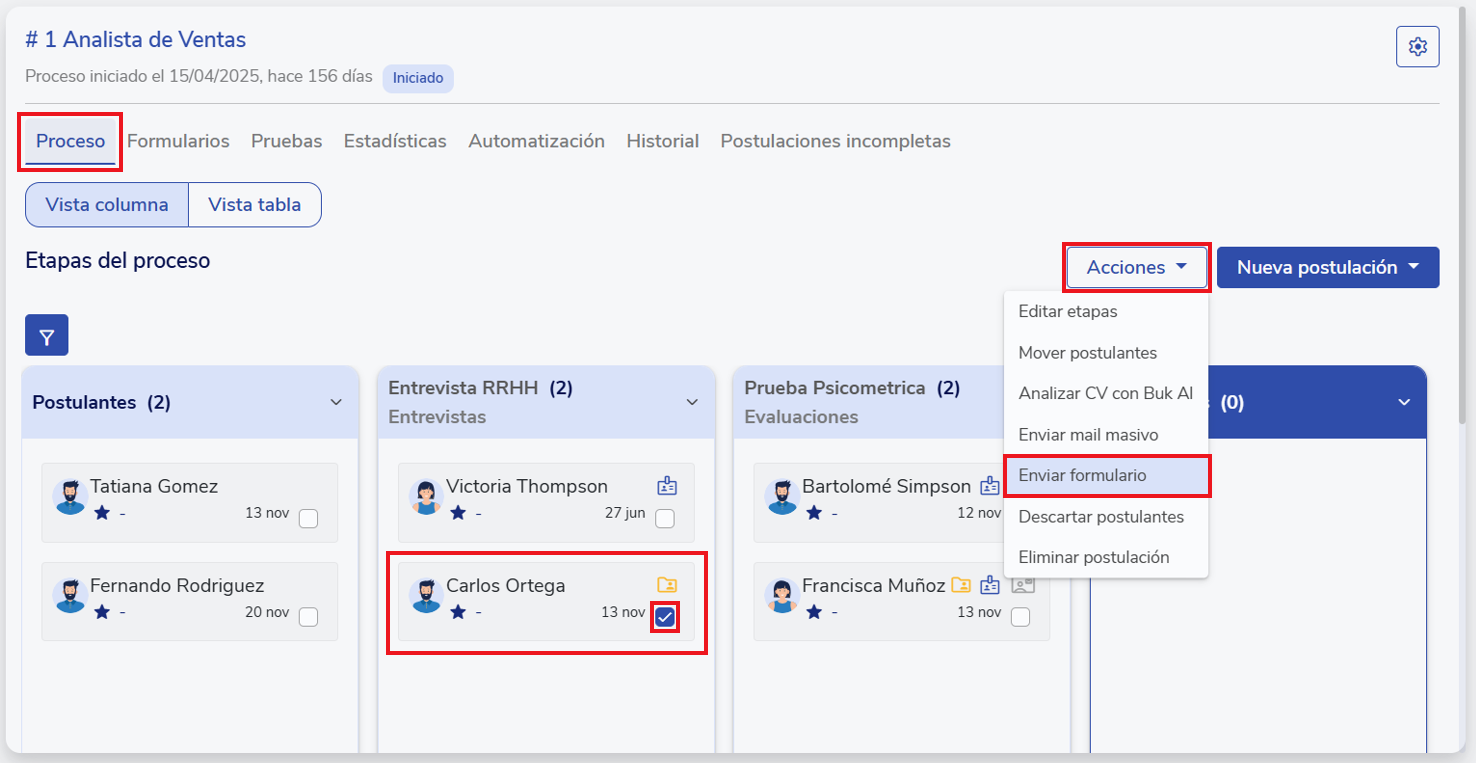Click the folder icon on Carlos Ortega's card
Image resolution: width=1476 pixels, height=763 pixels.
(x=667, y=585)
